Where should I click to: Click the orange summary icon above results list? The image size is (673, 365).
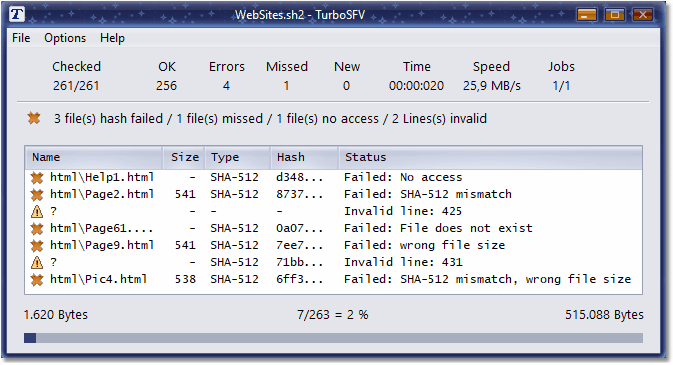[x=34, y=118]
